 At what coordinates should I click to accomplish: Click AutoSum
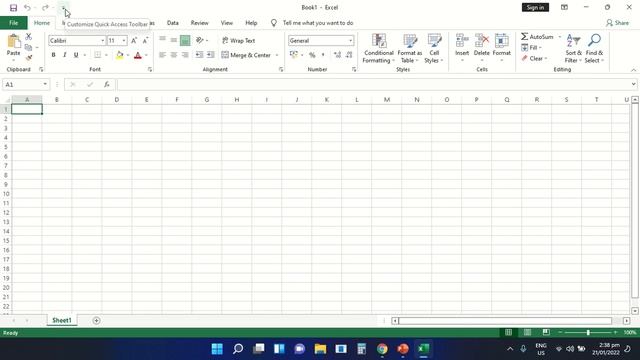[537, 37]
